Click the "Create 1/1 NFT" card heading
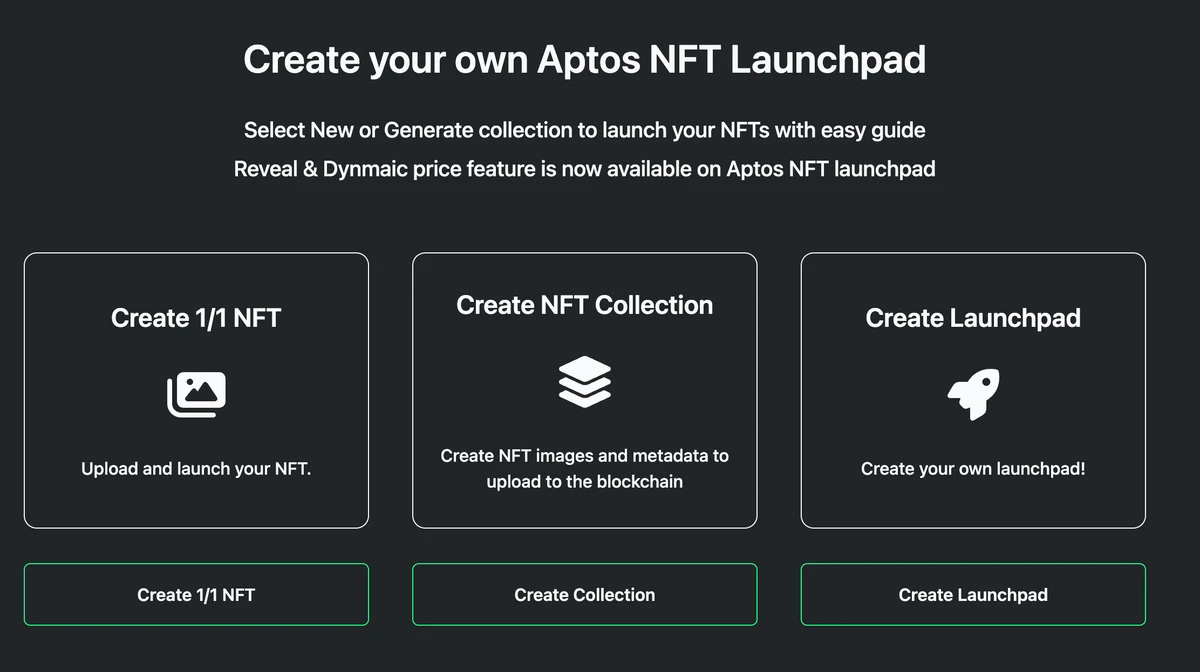This screenshot has width=1200, height=672. coord(196,318)
